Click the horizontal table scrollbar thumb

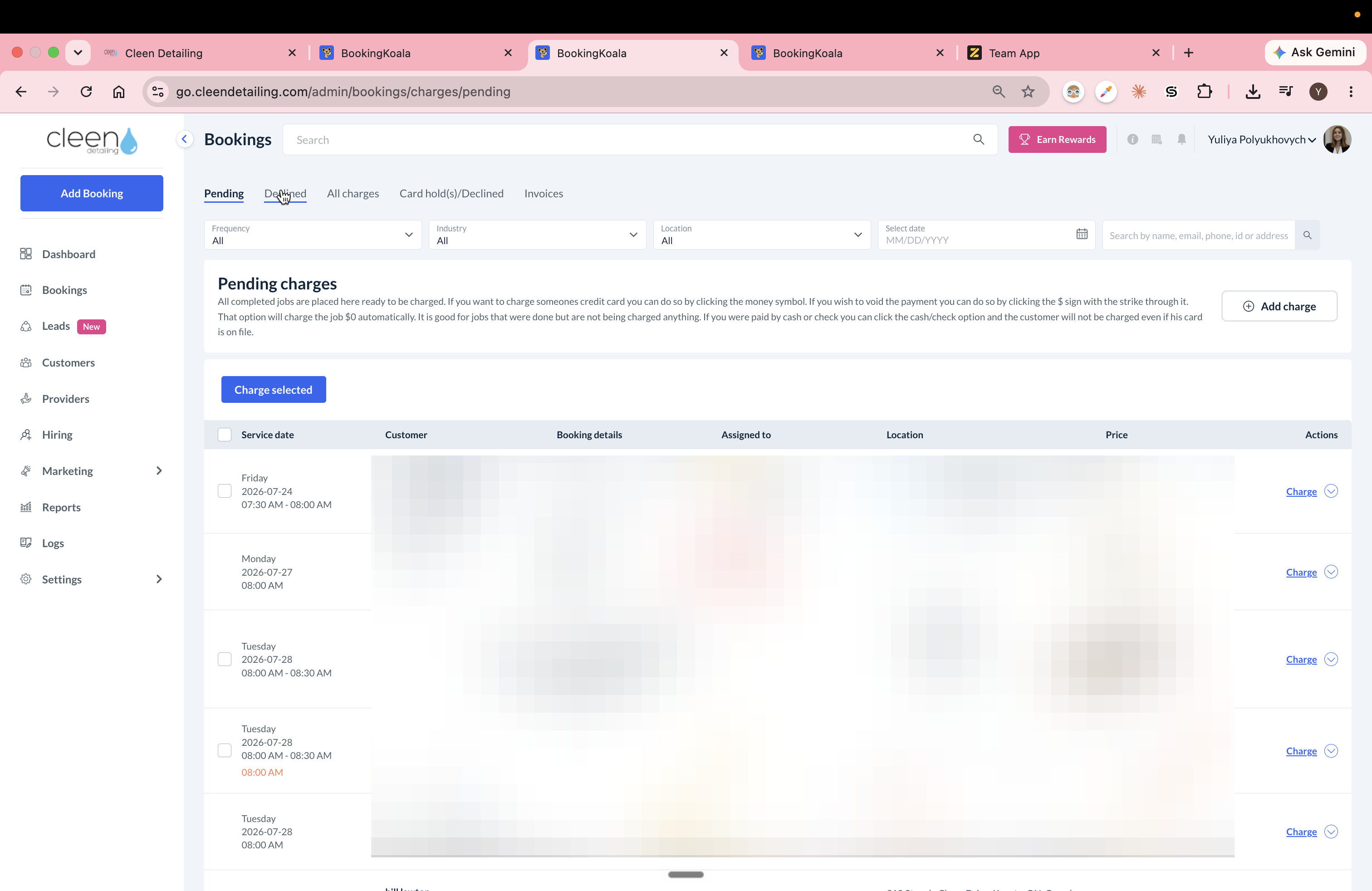pyautogui.click(x=686, y=874)
